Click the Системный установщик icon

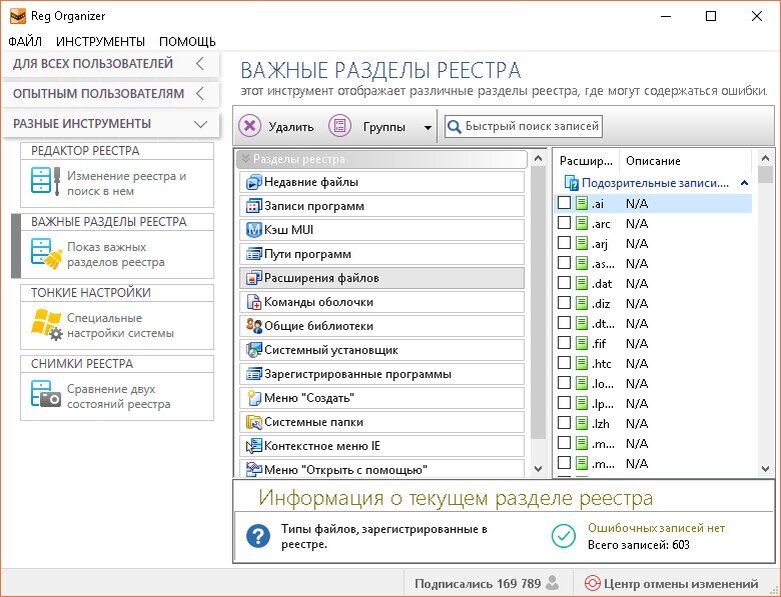tap(254, 350)
